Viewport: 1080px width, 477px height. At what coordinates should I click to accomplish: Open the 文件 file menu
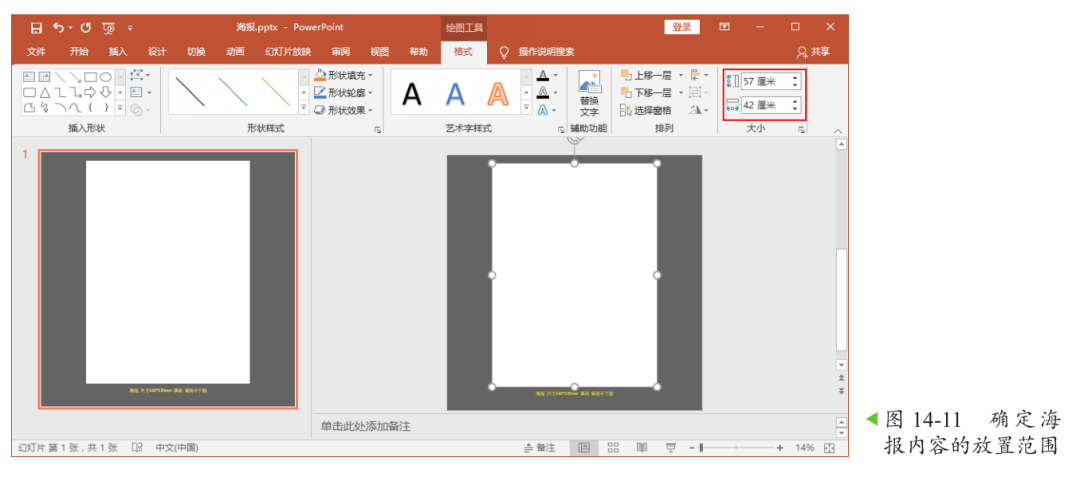pos(37,52)
